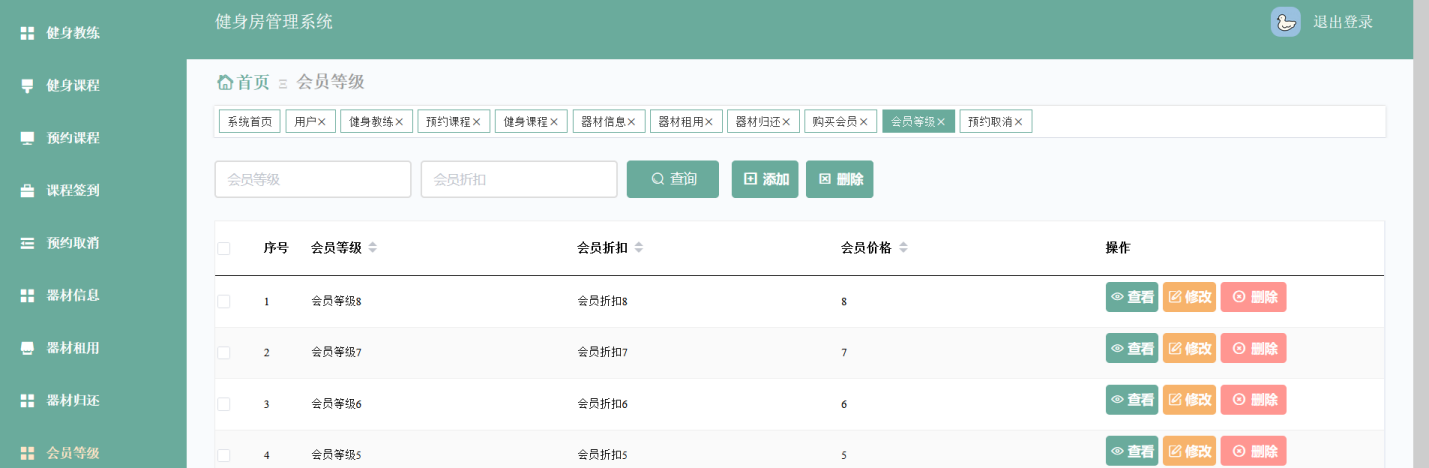Delete the 会员等级7 row
The height and width of the screenshot is (468, 1429).
[x=1253, y=348]
